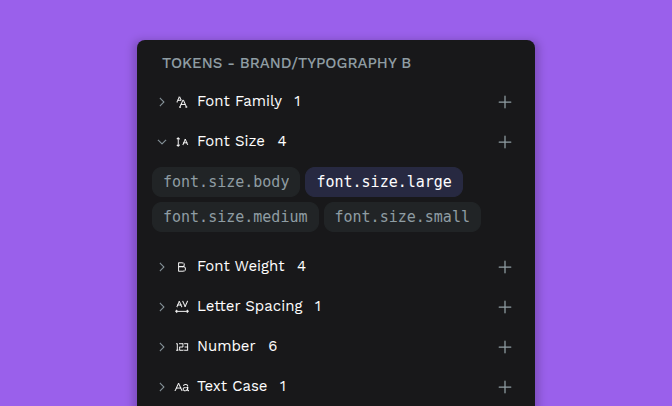Expand the Number section

162,347
